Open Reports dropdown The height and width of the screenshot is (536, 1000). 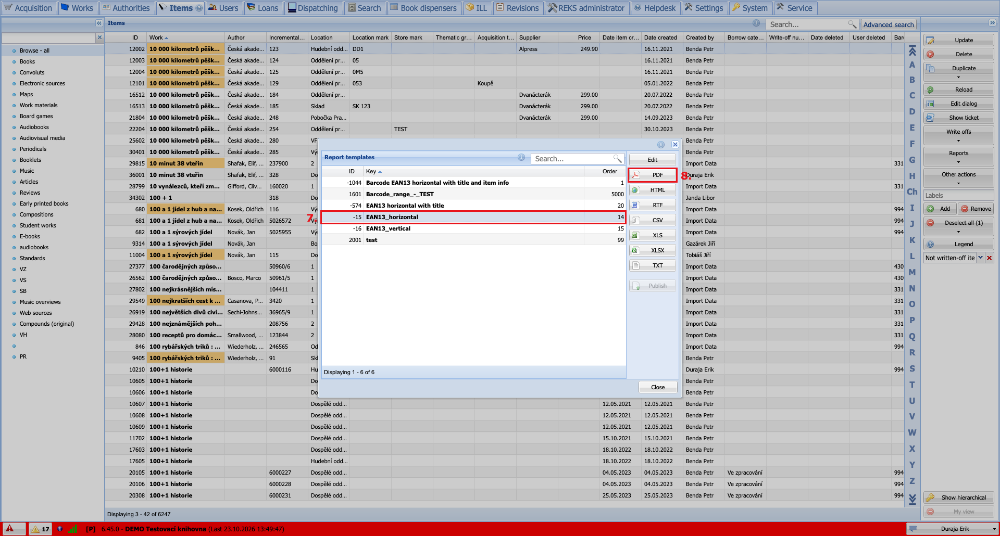click(959, 156)
